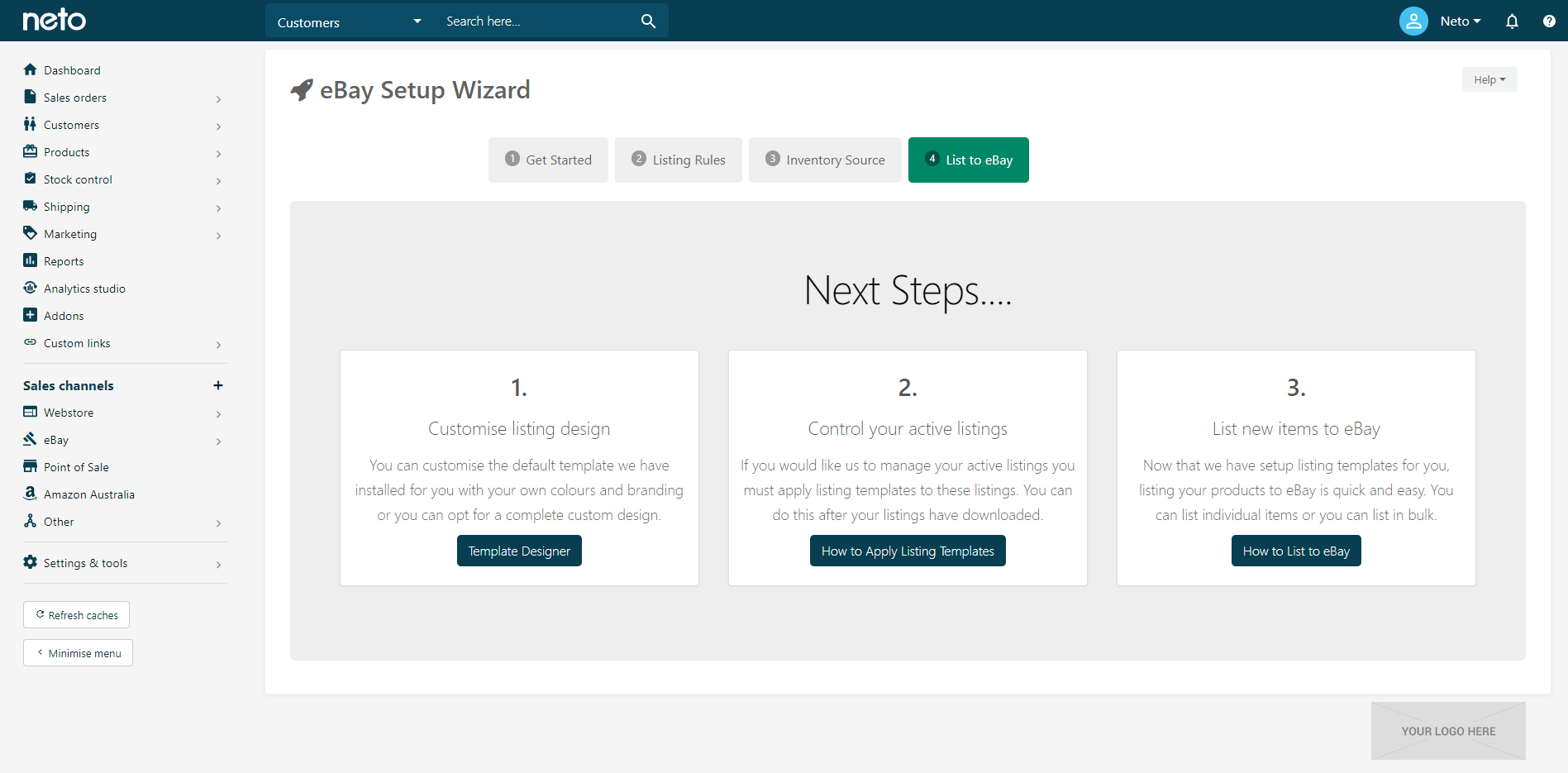
Task: Expand the eBay submenu chevron
Action: 218,441
